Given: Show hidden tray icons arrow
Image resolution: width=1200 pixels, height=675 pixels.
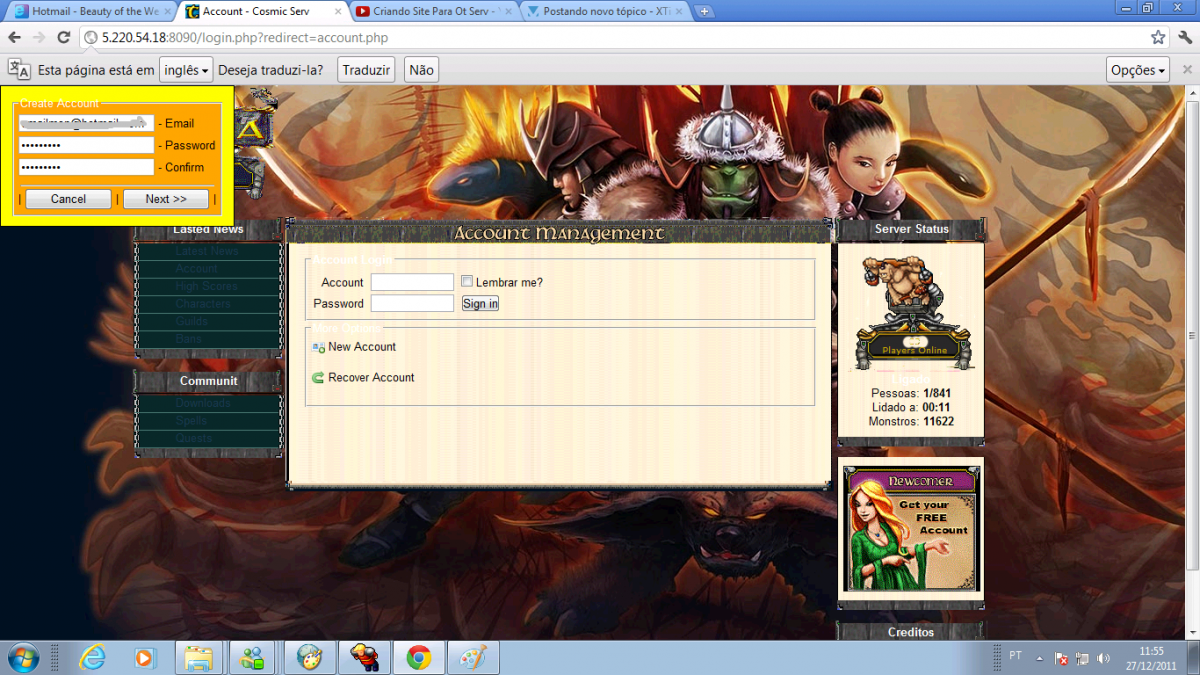Looking at the screenshot, I should [1039, 658].
